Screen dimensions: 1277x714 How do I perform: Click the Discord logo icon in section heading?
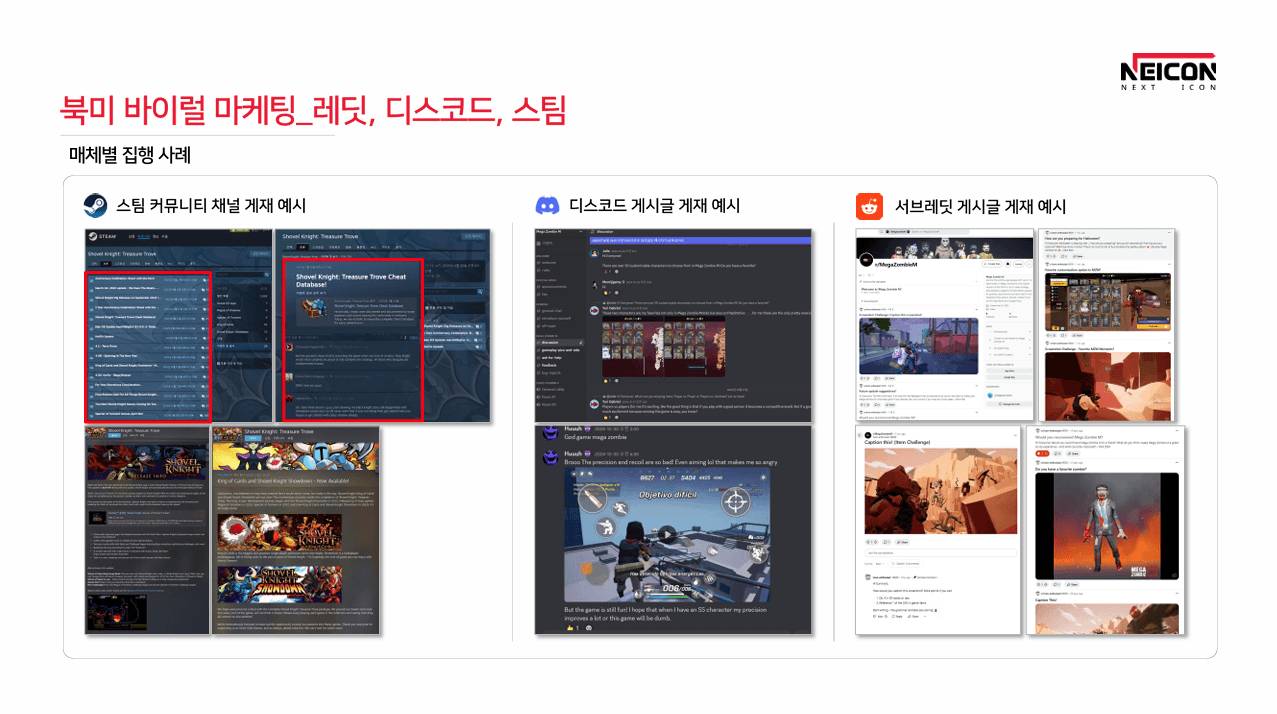coord(548,206)
